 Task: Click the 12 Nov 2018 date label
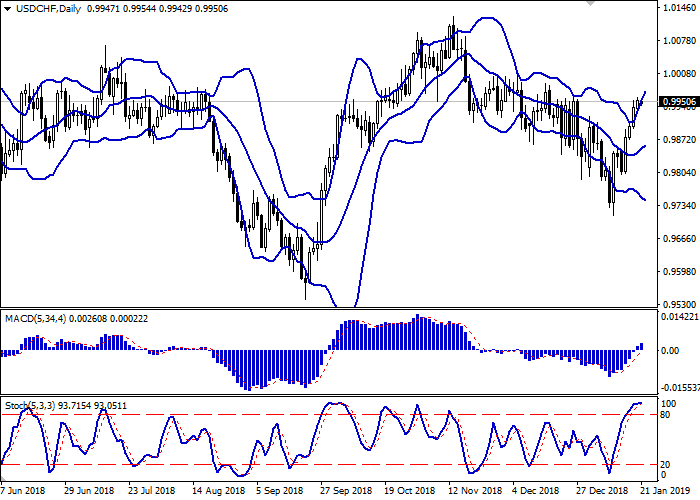(x=475, y=491)
